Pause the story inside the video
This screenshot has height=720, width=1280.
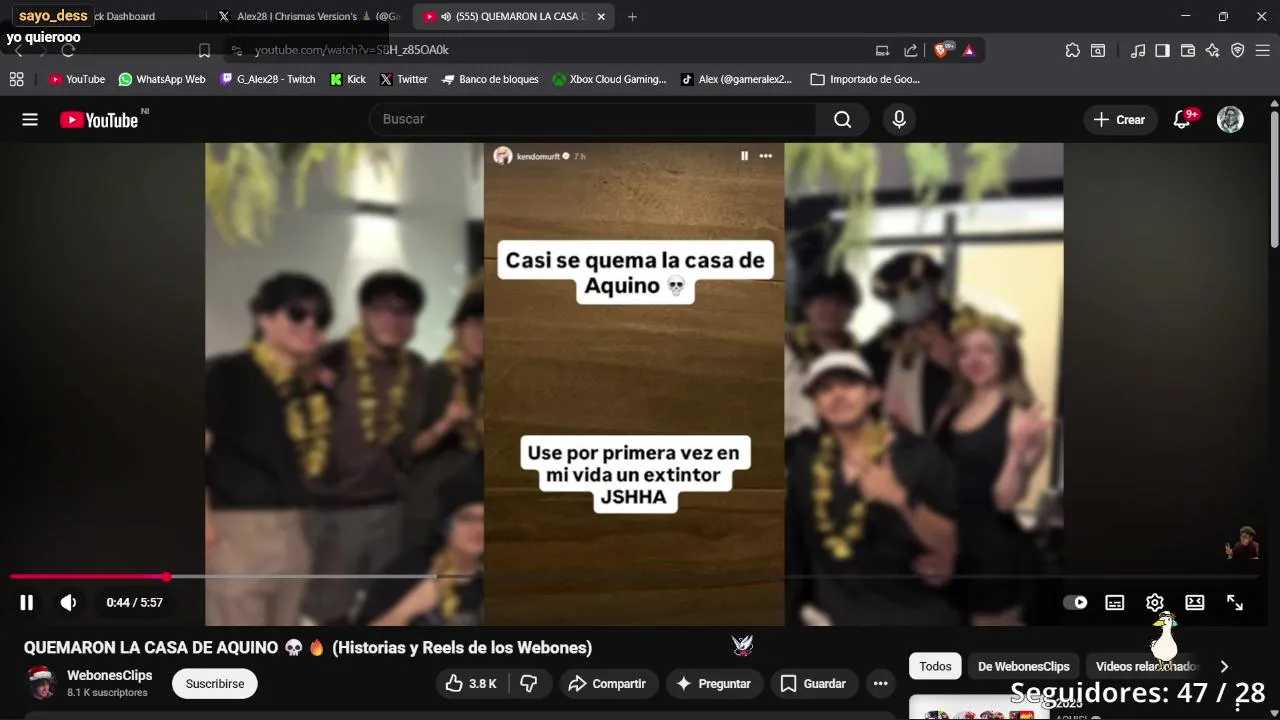744,156
